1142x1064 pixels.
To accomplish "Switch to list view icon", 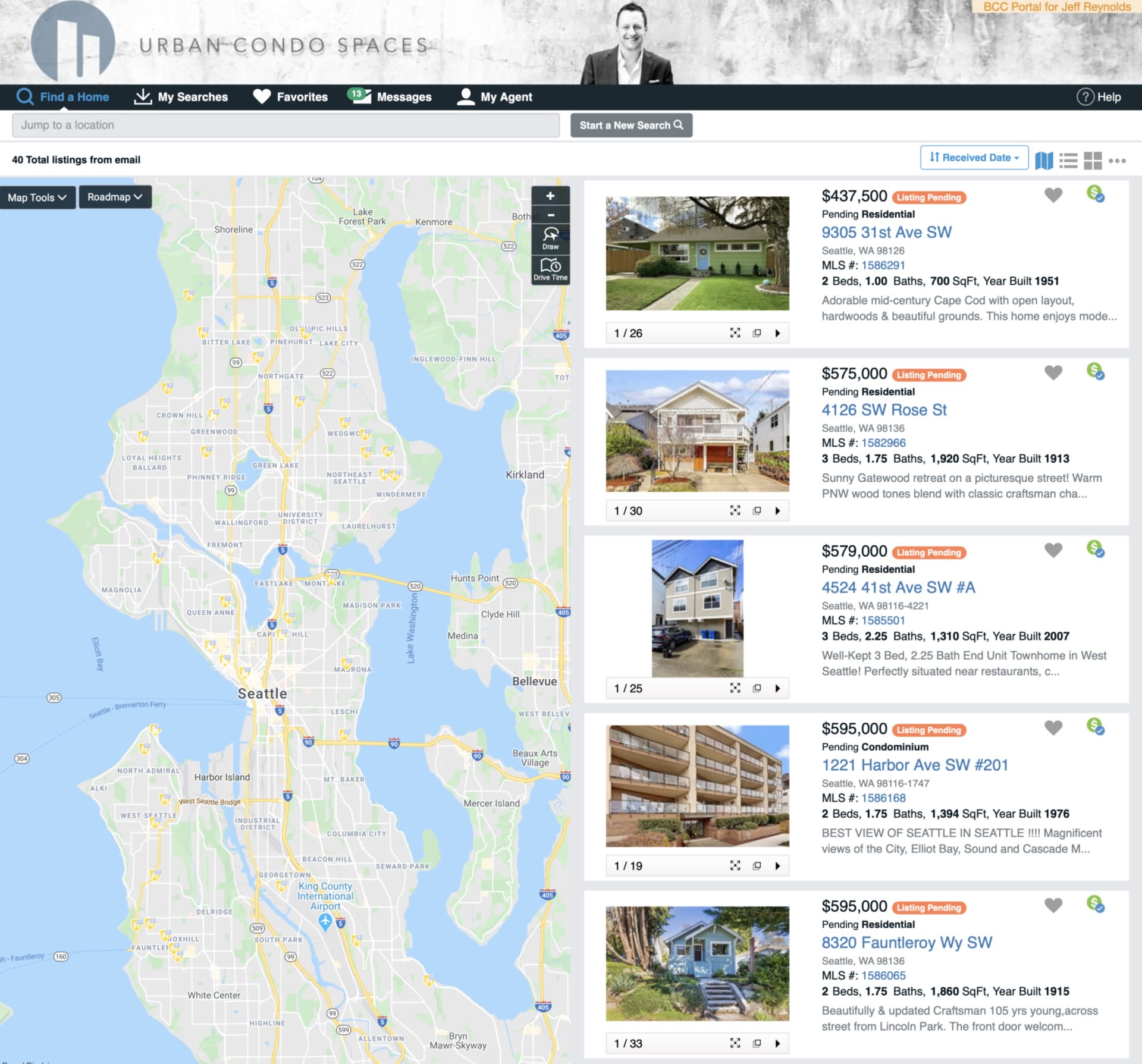I will click(x=1068, y=160).
